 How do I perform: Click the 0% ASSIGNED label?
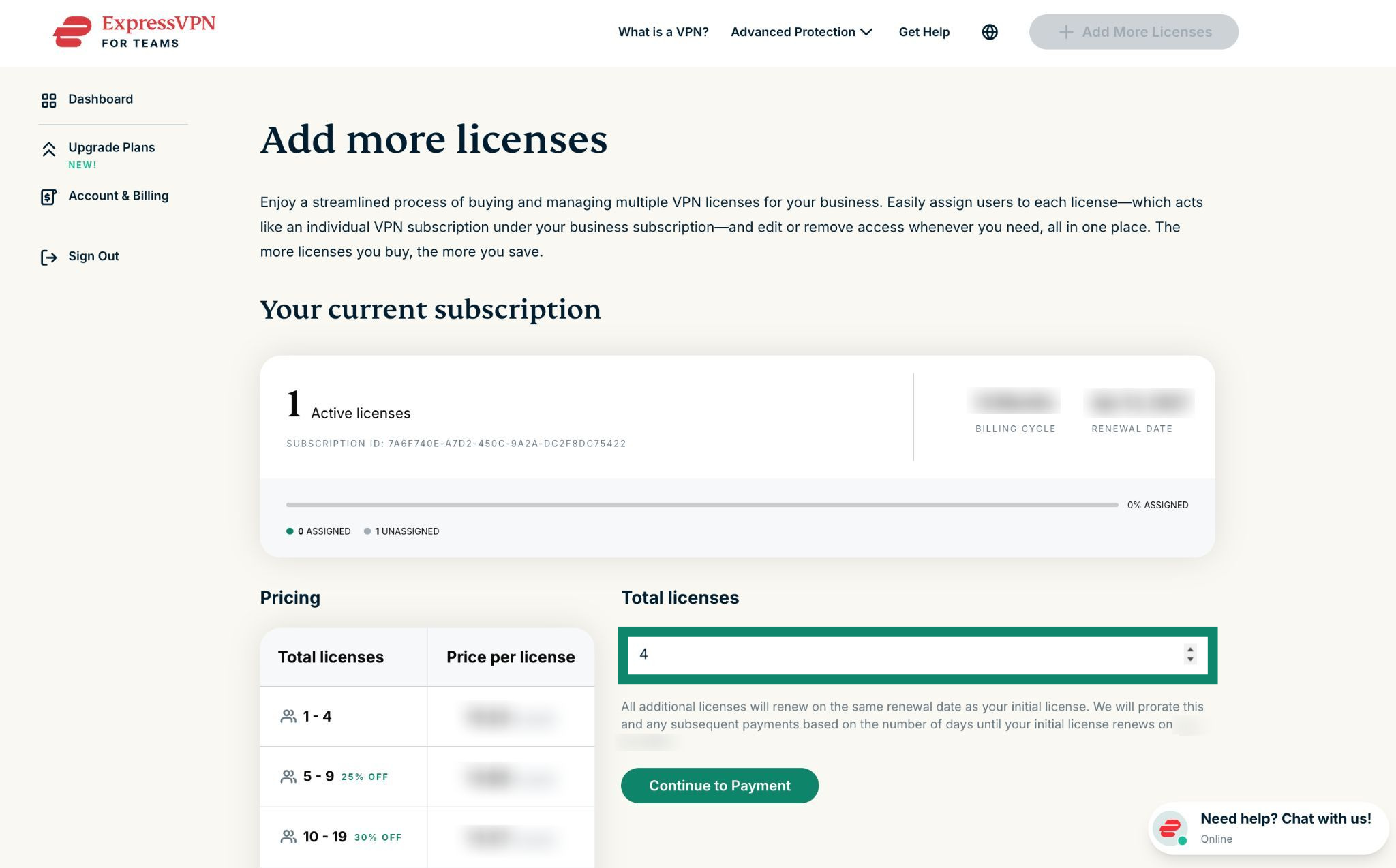pyautogui.click(x=1157, y=505)
